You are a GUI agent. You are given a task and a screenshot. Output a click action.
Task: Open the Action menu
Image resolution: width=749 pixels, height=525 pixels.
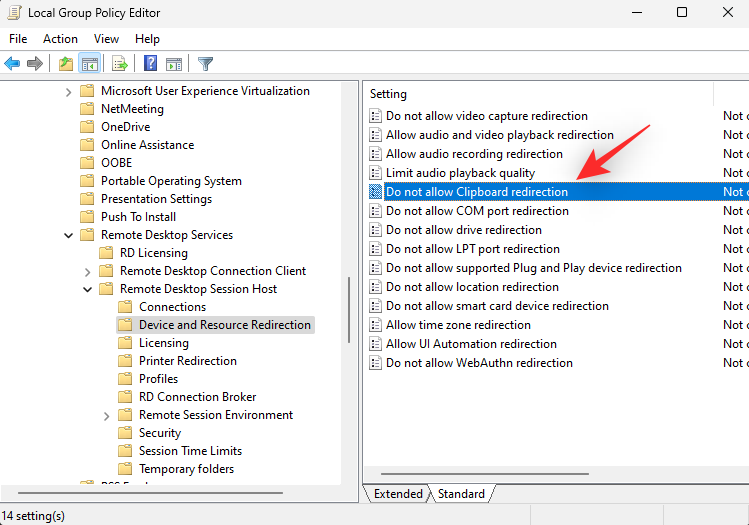[x=60, y=39]
